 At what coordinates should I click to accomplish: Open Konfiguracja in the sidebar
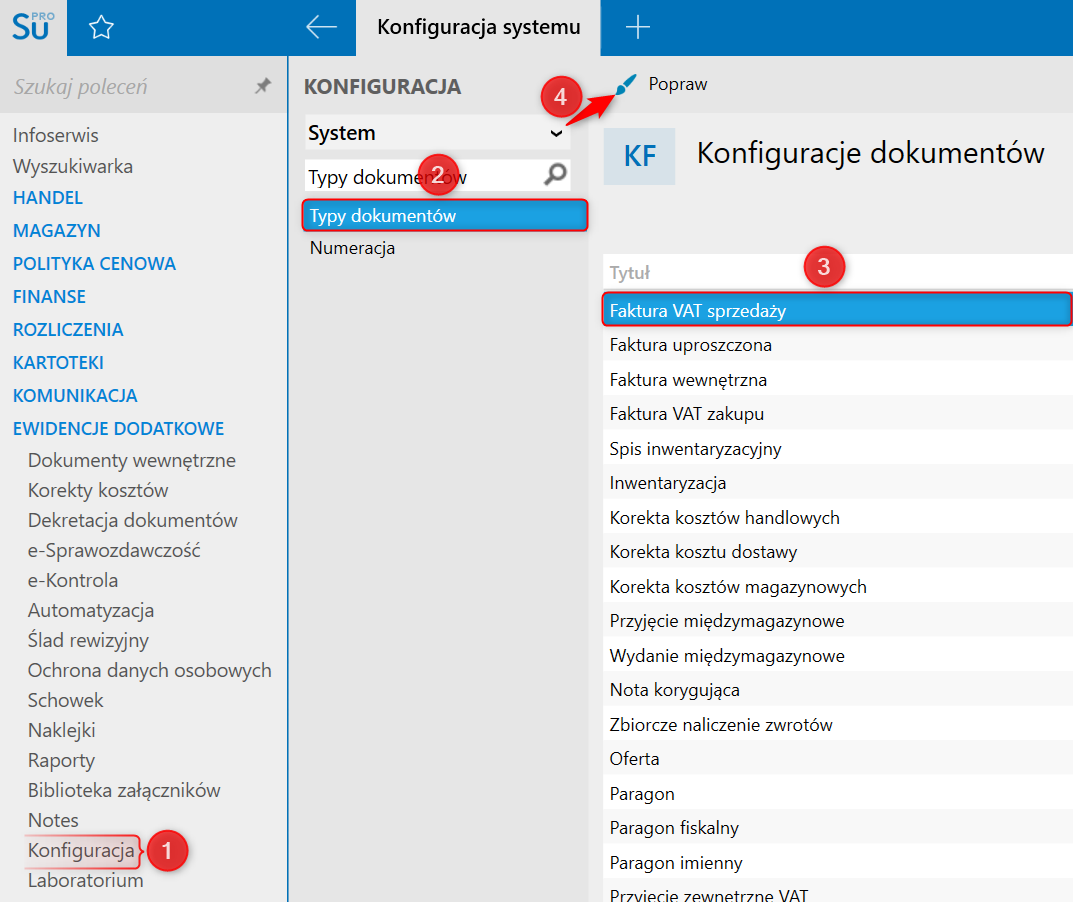pyautogui.click(x=81, y=851)
